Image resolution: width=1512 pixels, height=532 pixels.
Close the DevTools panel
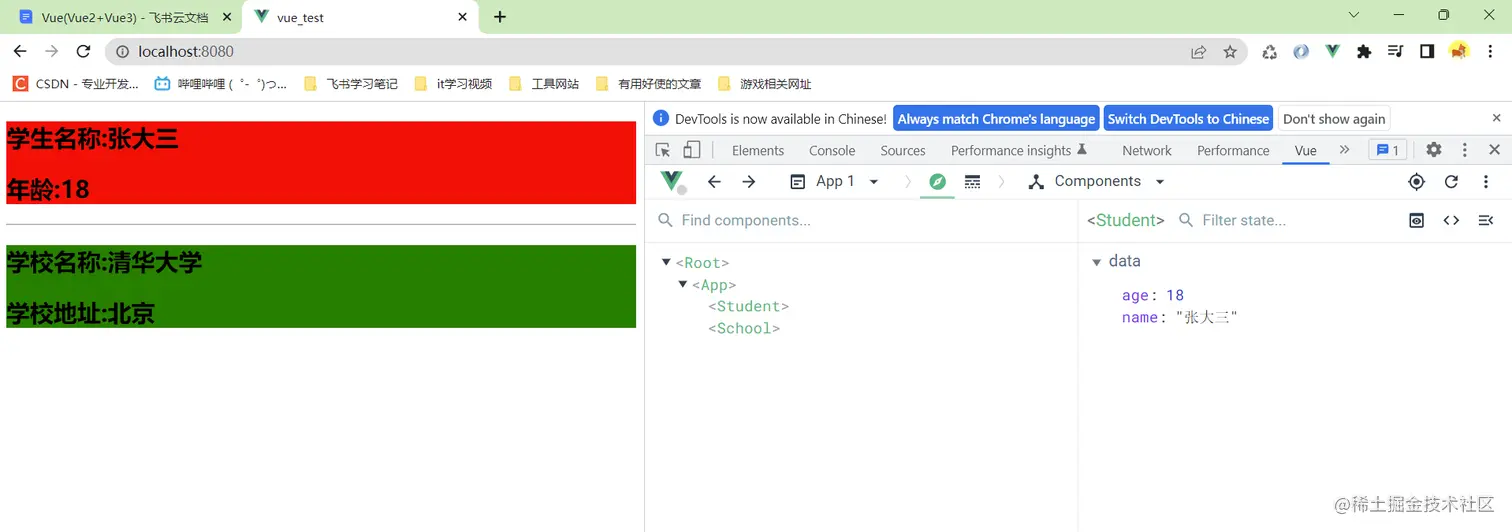coord(1494,150)
